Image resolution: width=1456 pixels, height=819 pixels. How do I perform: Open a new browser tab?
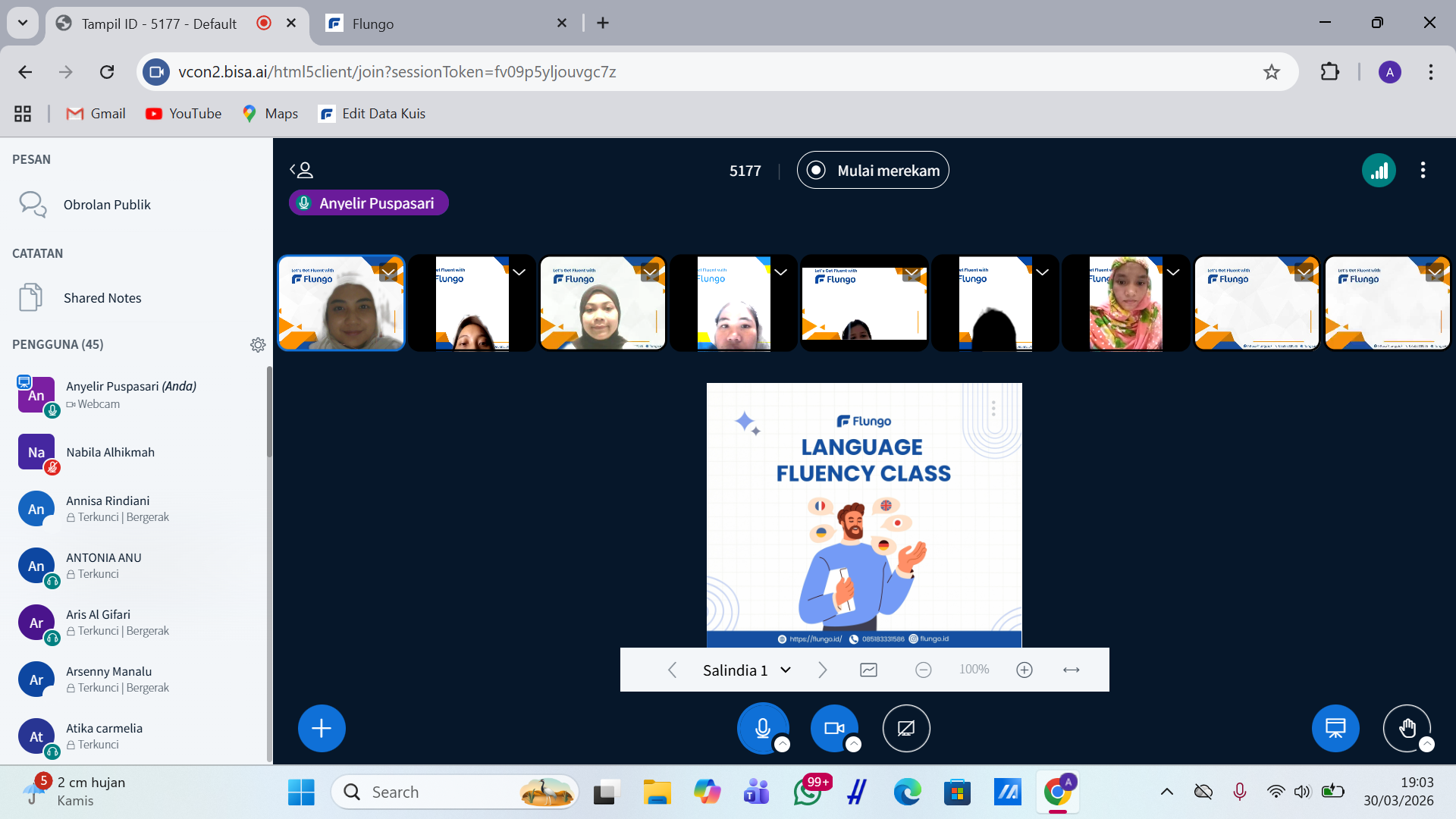click(603, 24)
